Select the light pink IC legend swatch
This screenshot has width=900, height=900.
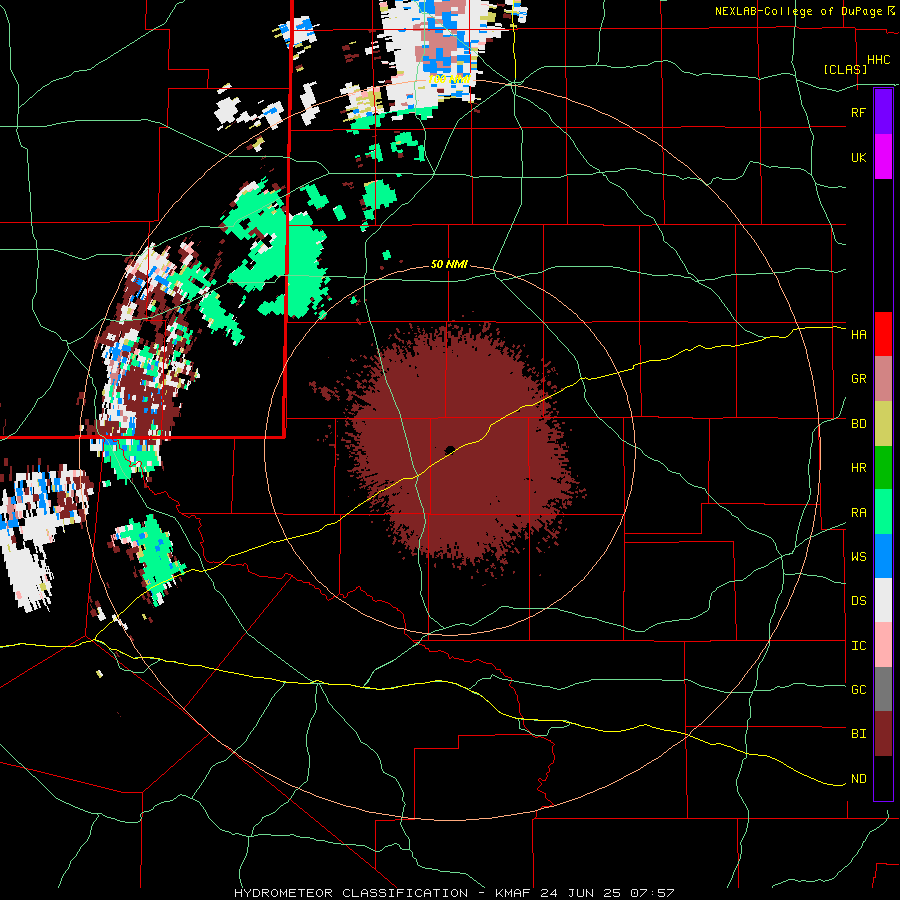click(x=883, y=645)
